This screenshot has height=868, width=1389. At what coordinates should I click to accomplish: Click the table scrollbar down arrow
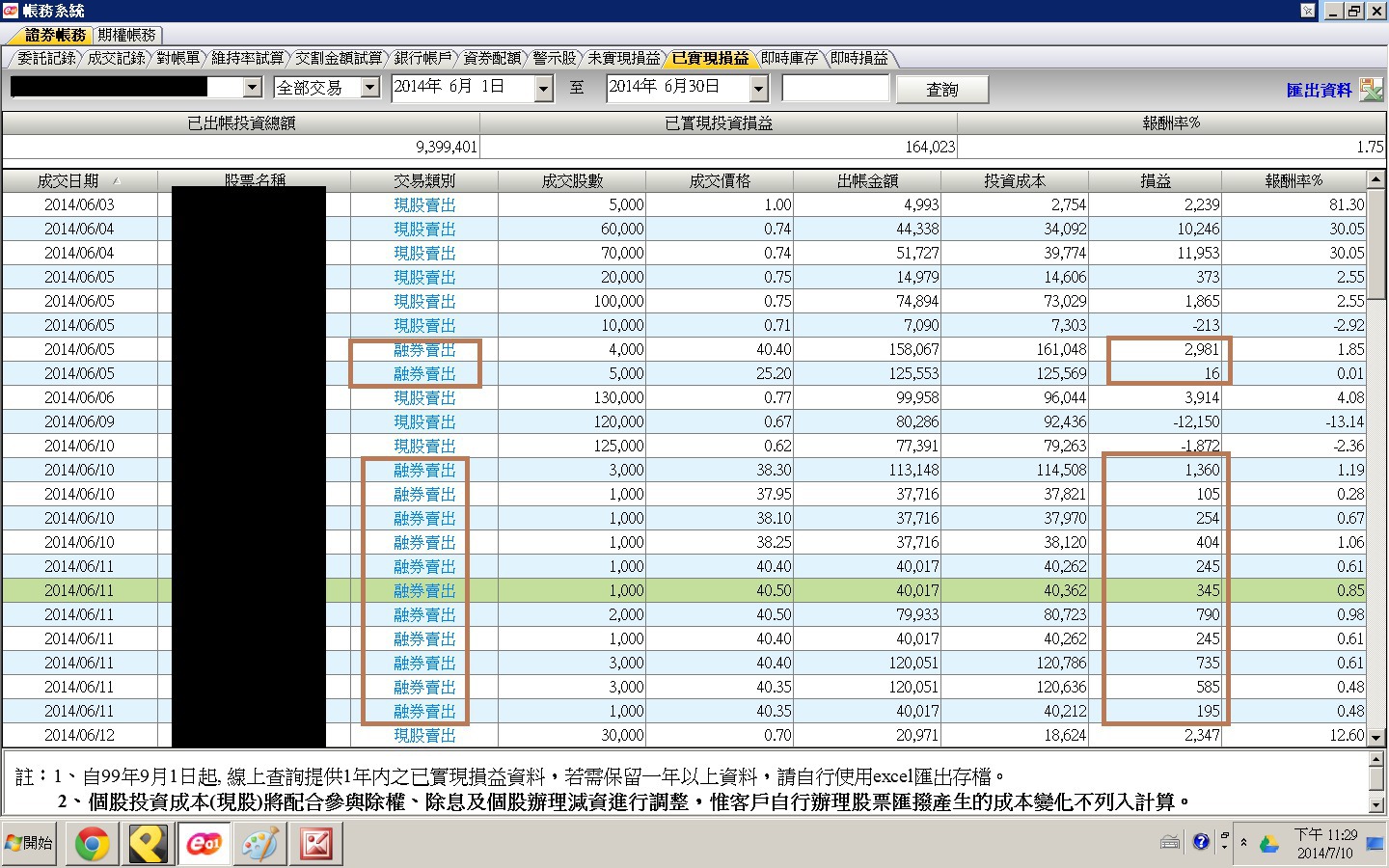[1376, 737]
